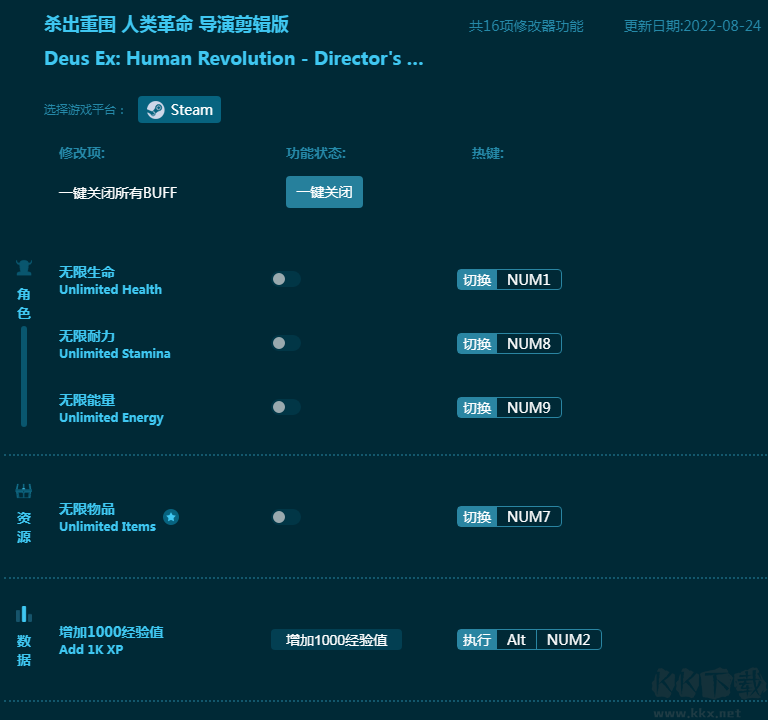The width and height of the screenshot is (768, 720).
Task: Click the NUM2 hotkey for Add 1K XP
Action: click(568, 640)
